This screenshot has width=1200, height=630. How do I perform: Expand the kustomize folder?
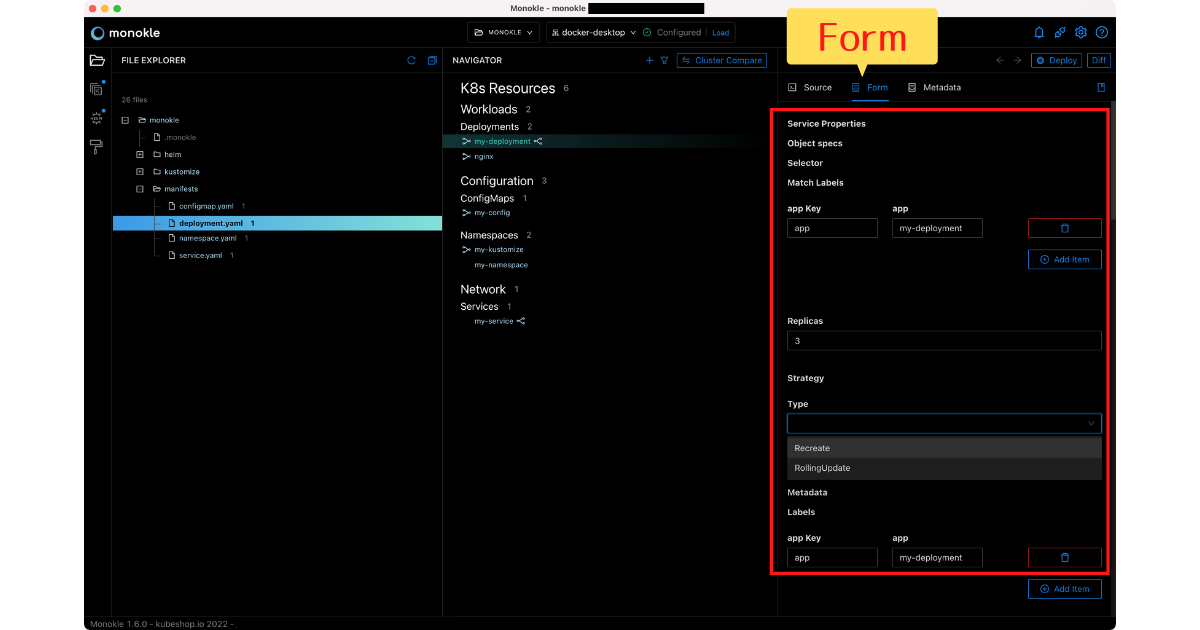coord(140,172)
